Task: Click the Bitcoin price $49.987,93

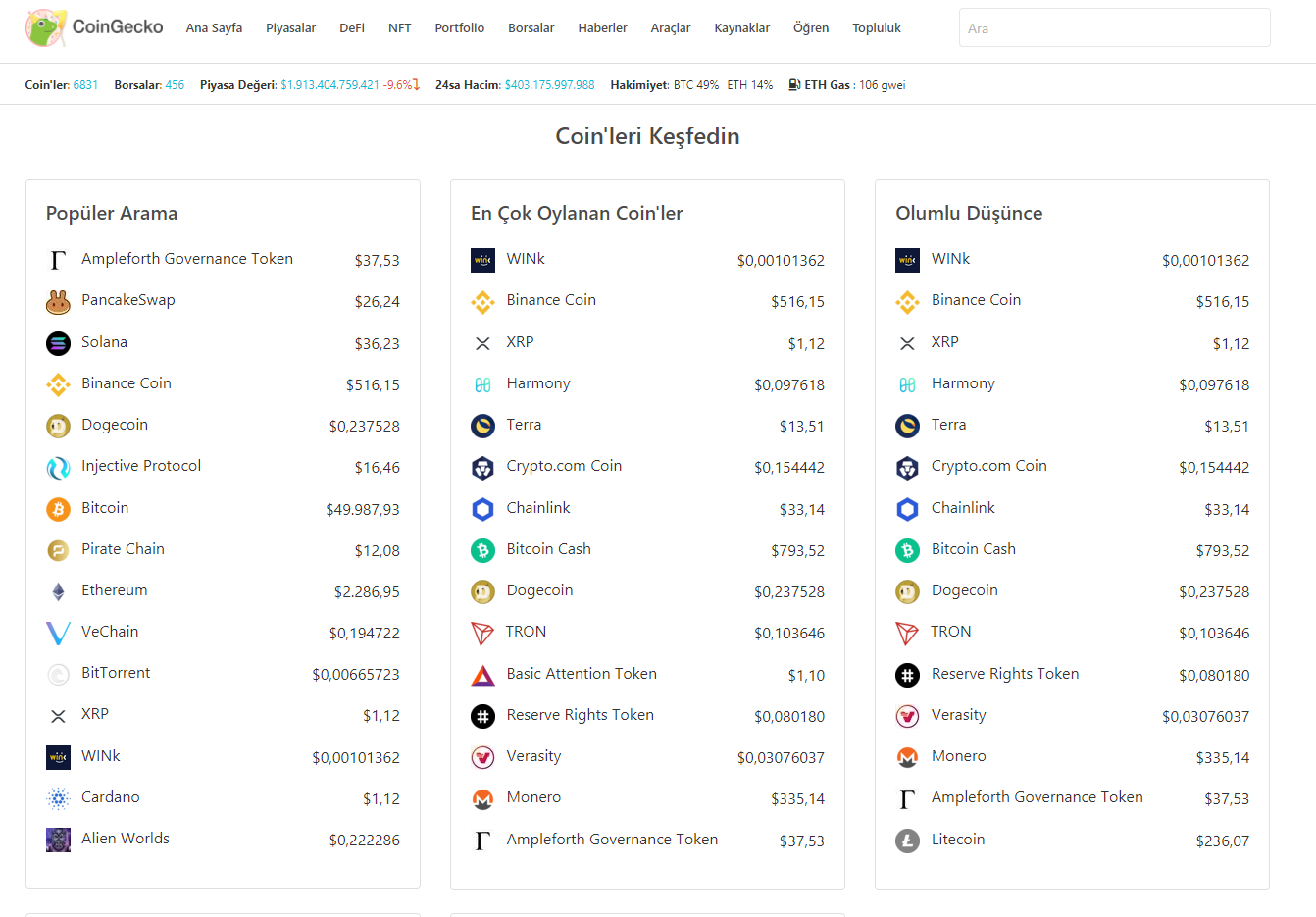Action: pyautogui.click(x=363, y=510)
